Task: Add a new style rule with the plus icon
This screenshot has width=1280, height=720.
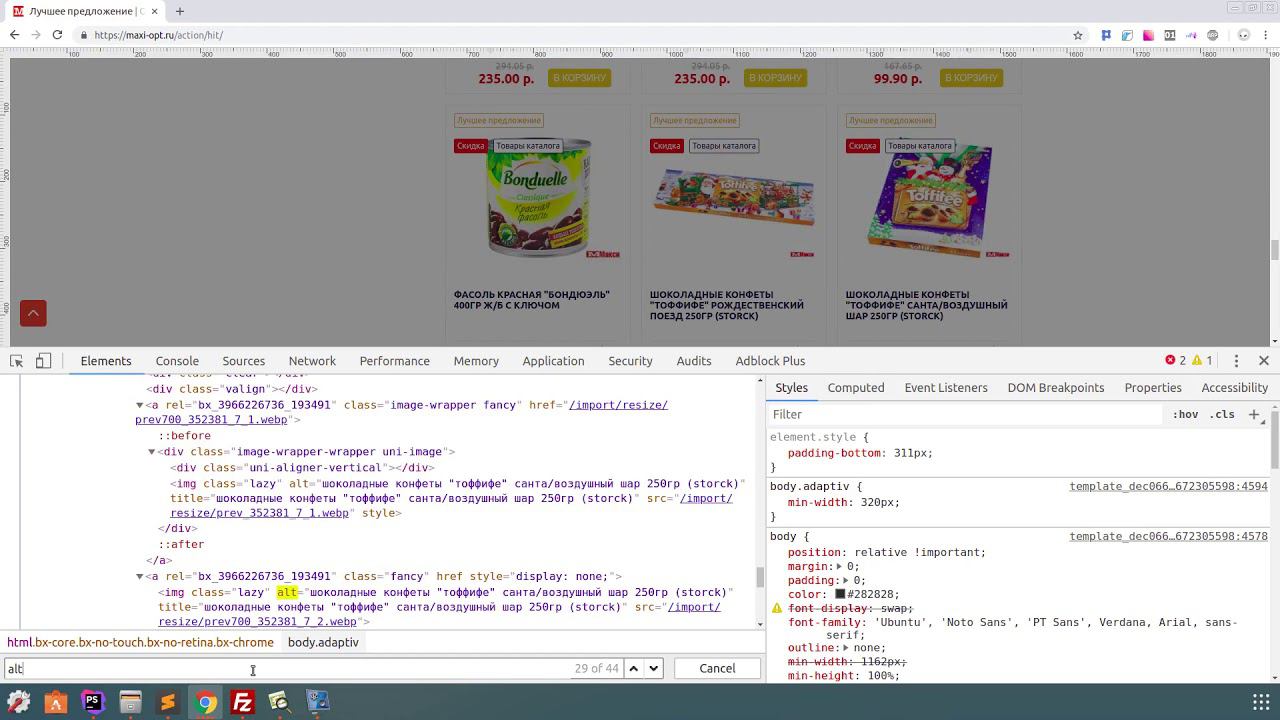Action: [1254, 414]
